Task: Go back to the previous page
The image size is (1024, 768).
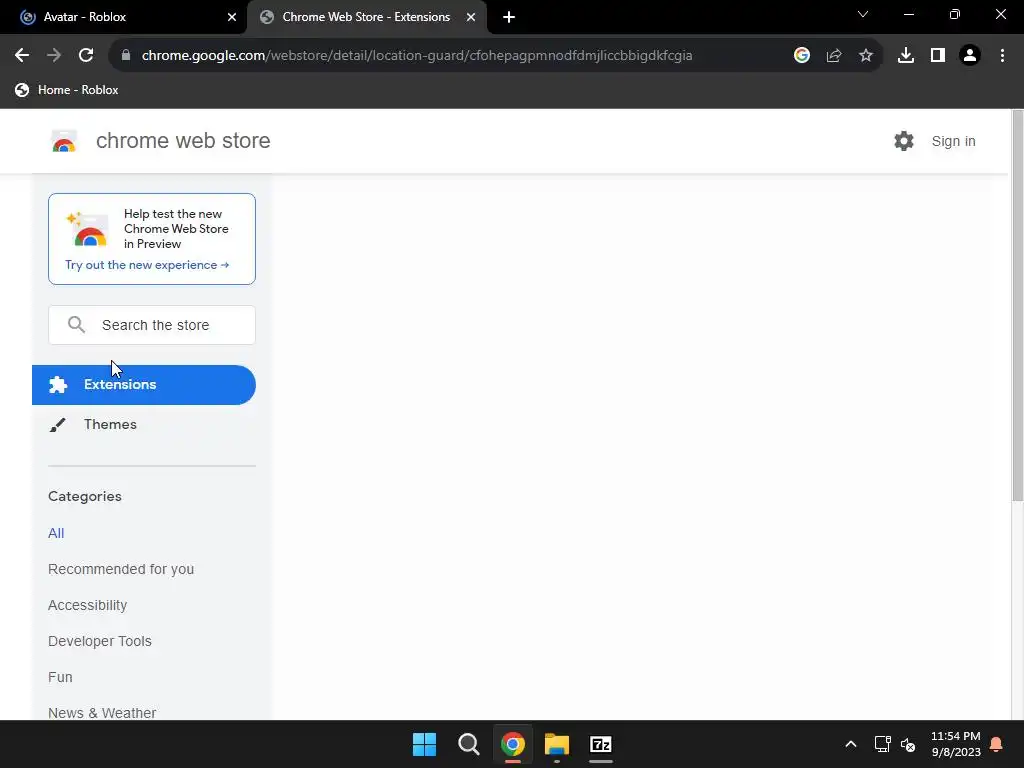Action: pos(22,56)
